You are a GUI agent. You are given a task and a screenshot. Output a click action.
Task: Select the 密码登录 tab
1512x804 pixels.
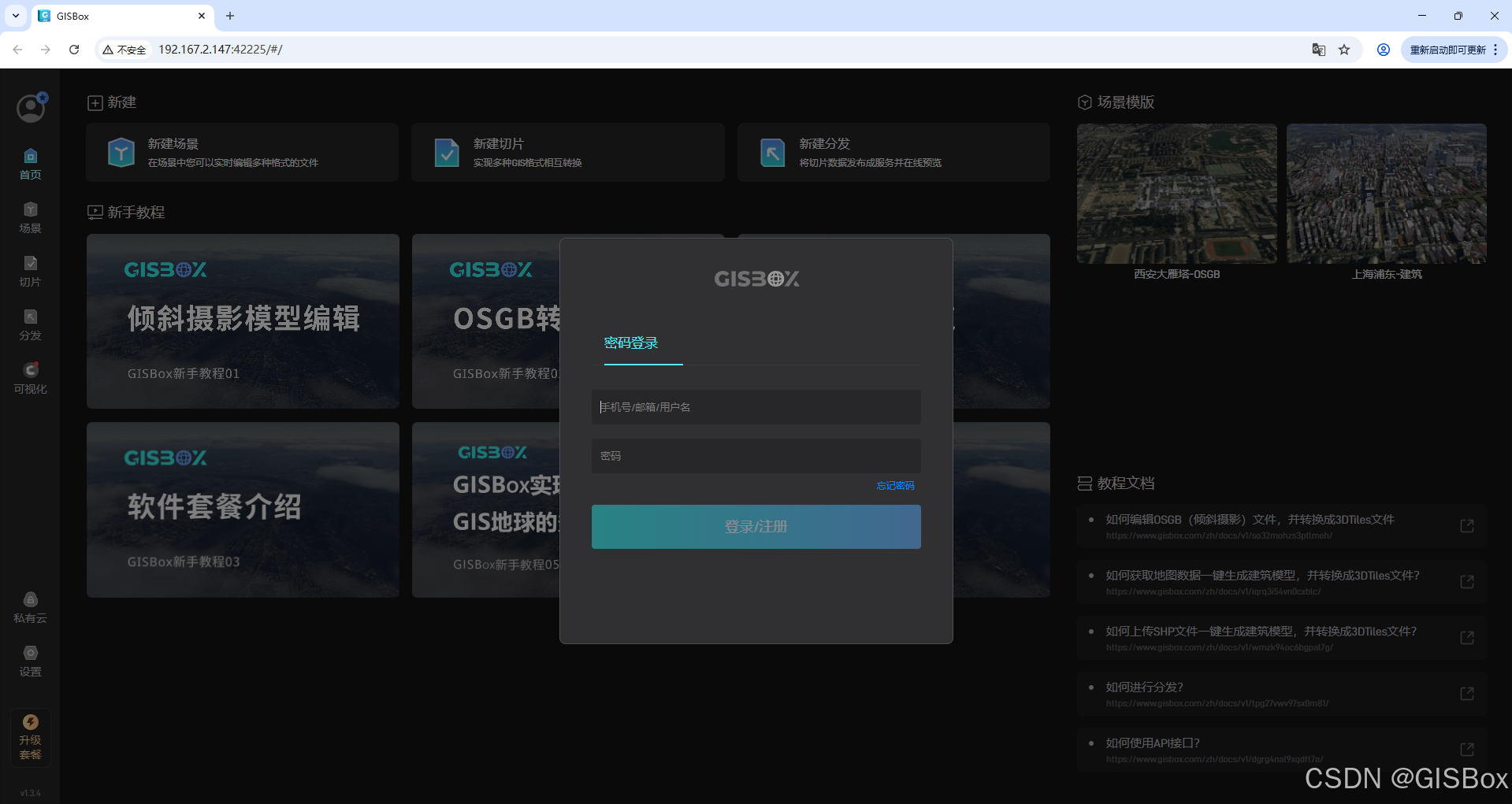pyautogui.click(x=631, y=343)
